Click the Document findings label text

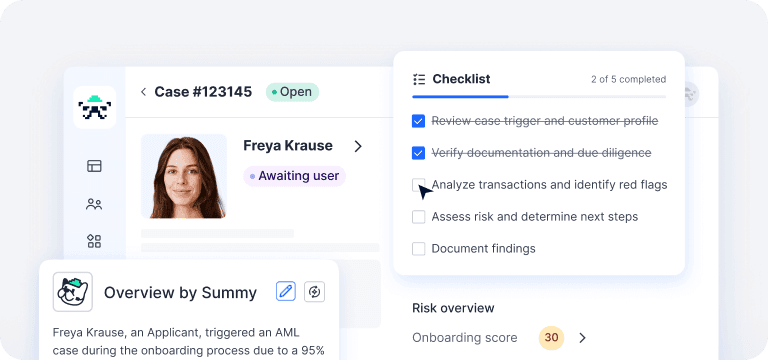coord(483,249)
